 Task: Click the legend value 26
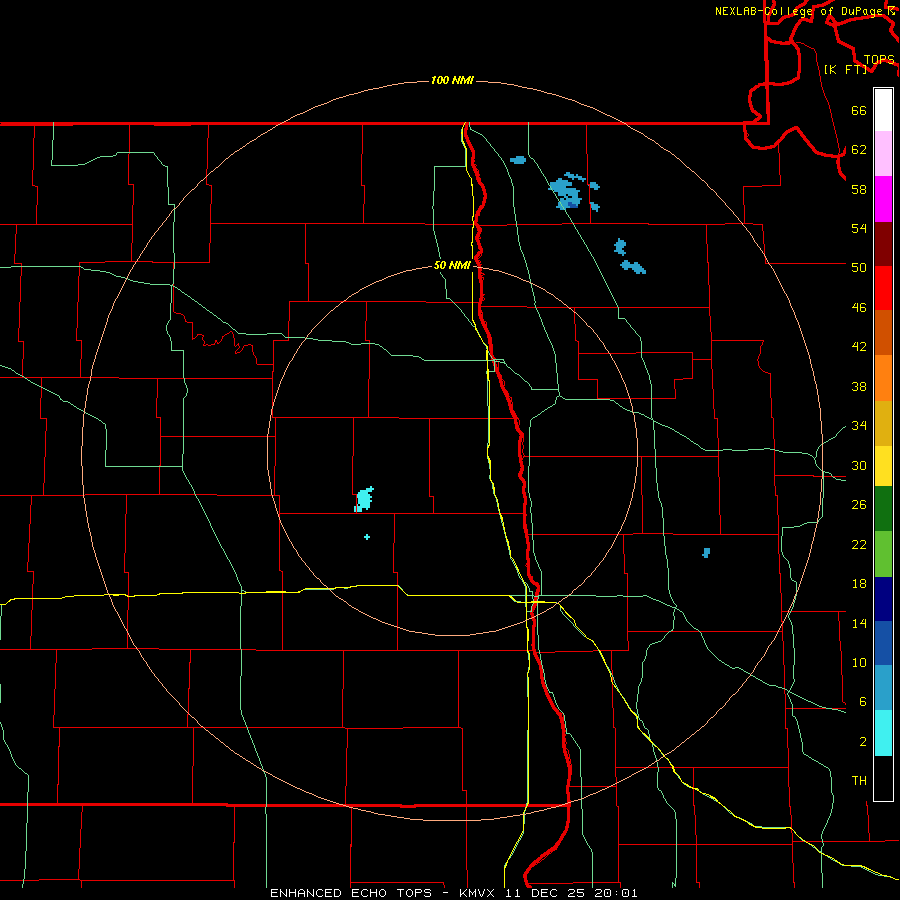tap(859, 505)
